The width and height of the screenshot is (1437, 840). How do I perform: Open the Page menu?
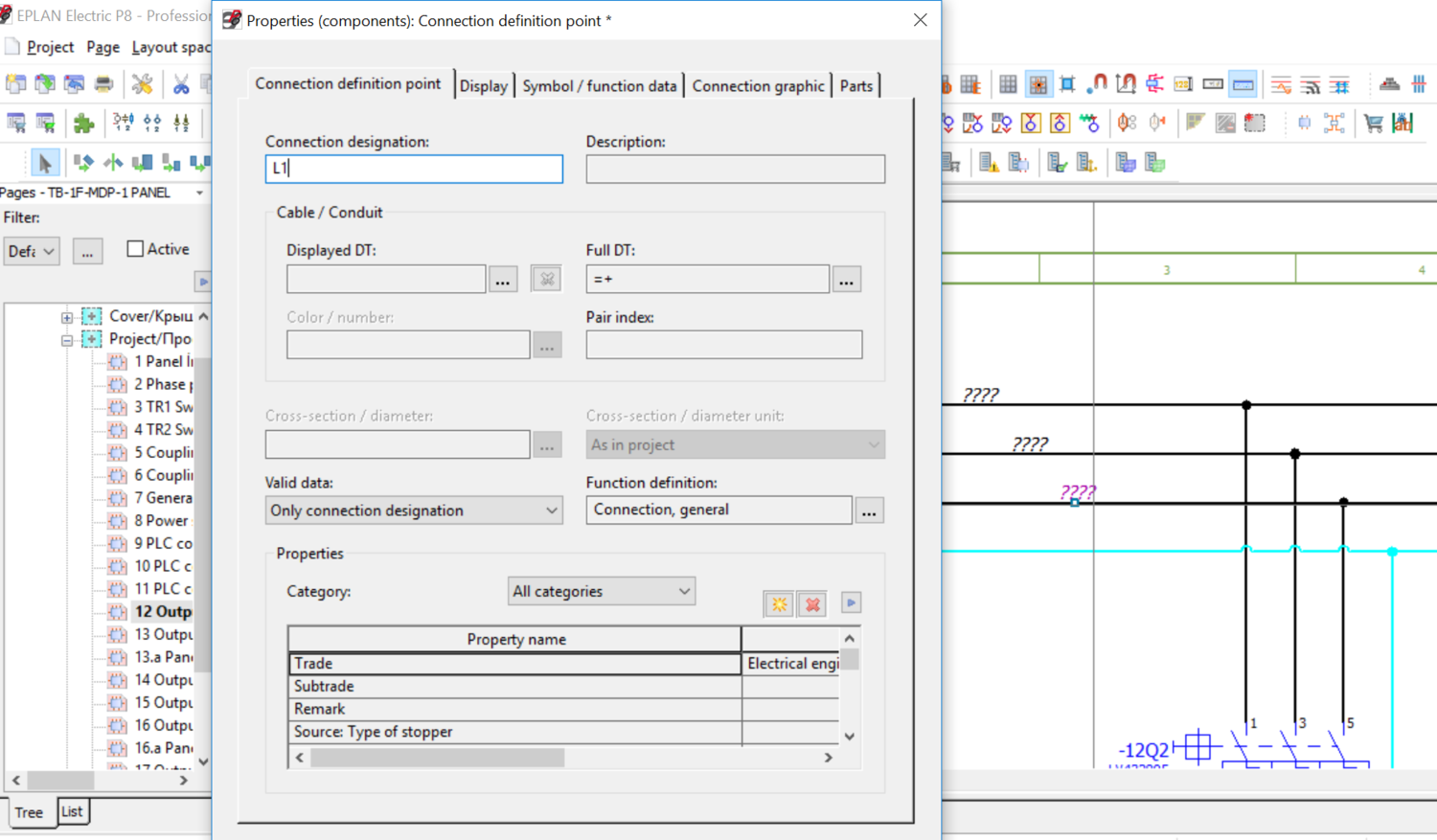(x=103, y=47)
